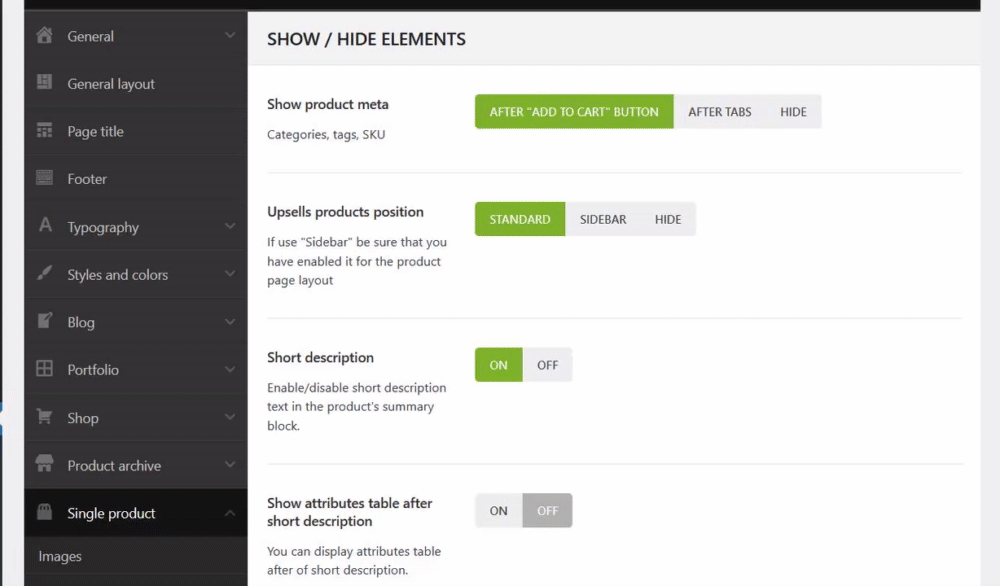Click the Page title icon
The width and height of the screenshot is (1000, 586).
coord(45,130)
